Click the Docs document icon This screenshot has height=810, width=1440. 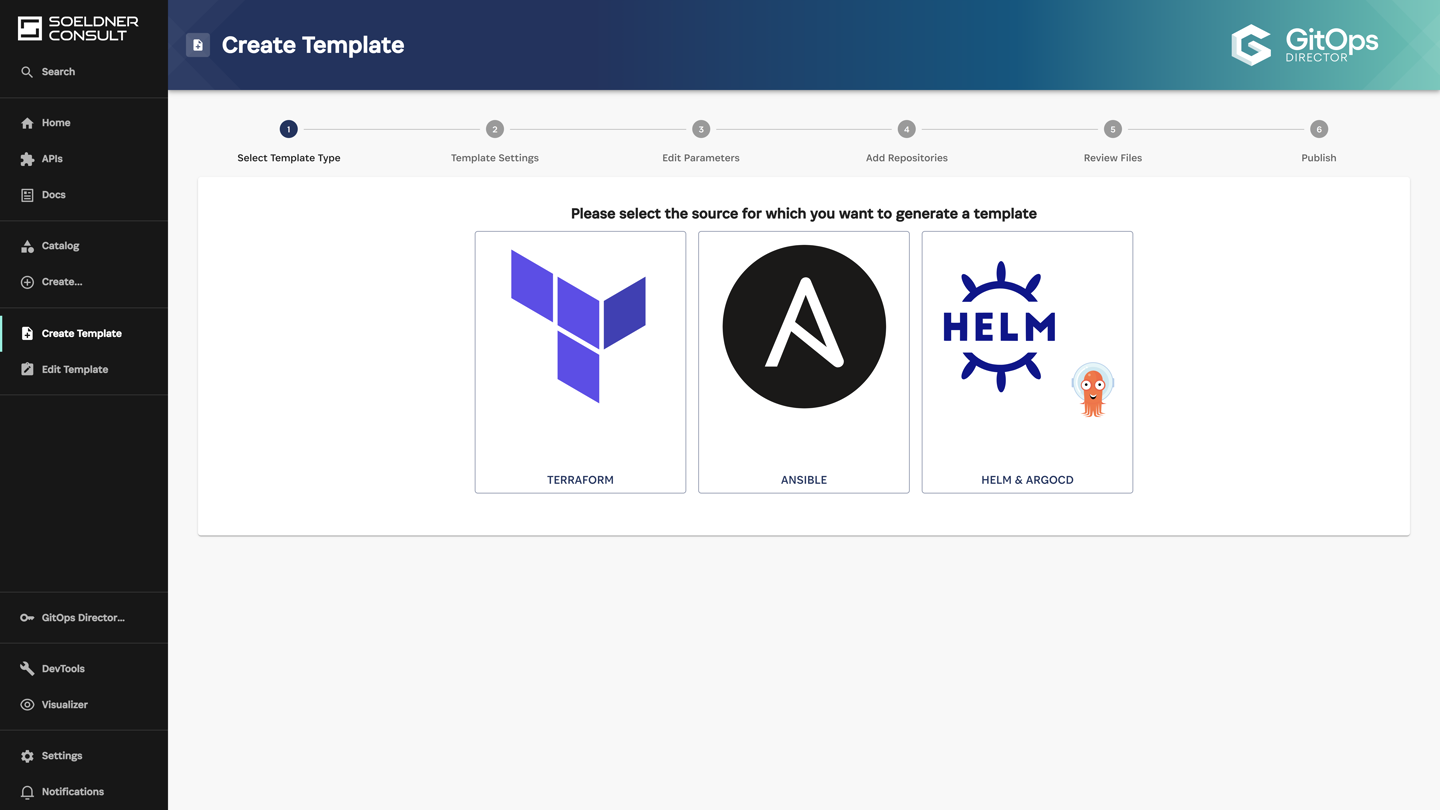27,195
